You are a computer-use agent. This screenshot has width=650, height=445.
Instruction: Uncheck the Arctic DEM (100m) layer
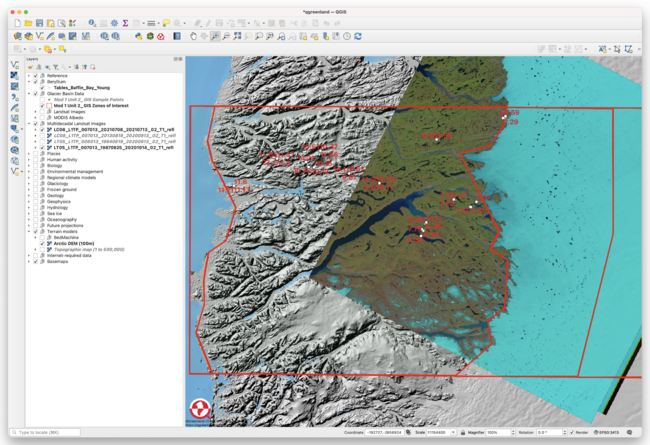click(43, 243)
